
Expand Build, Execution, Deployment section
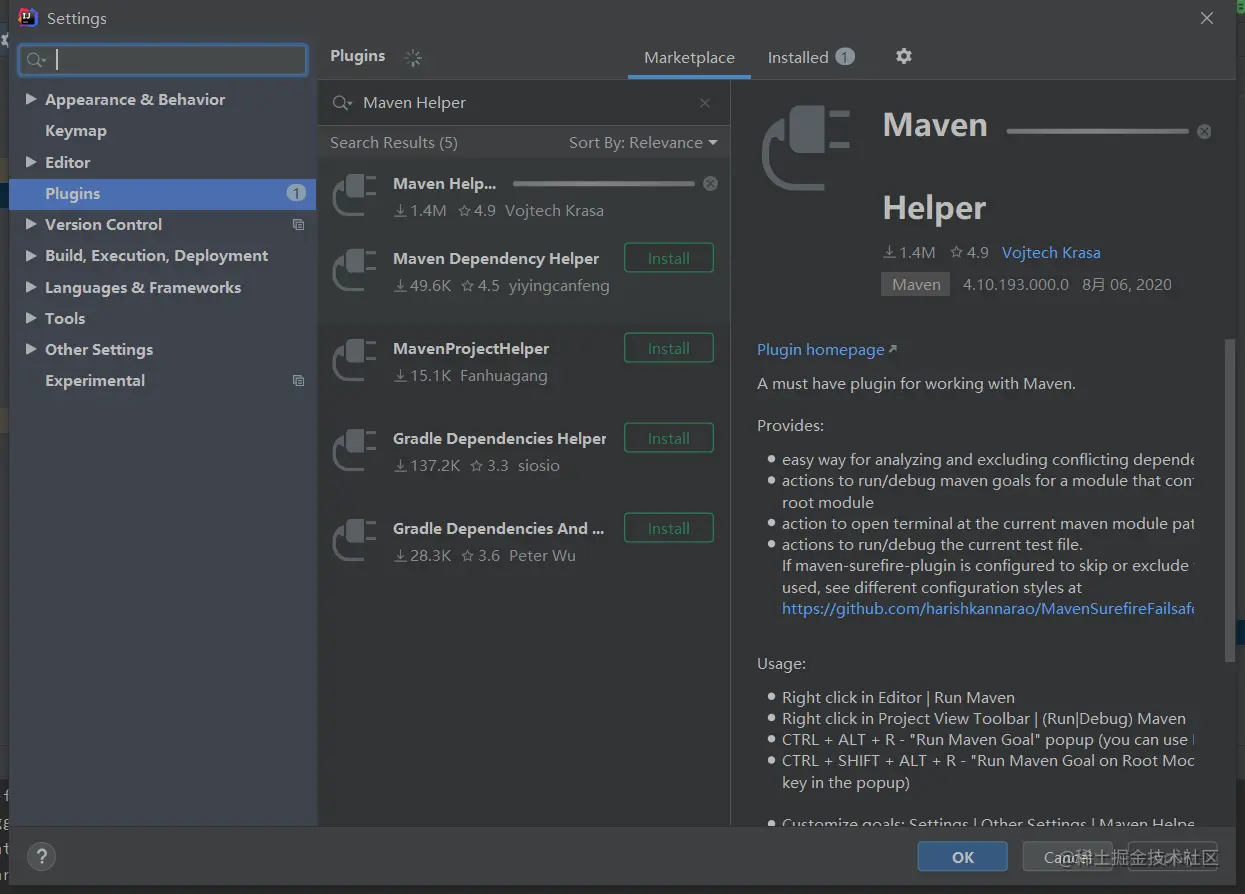[x=31, y=256]
